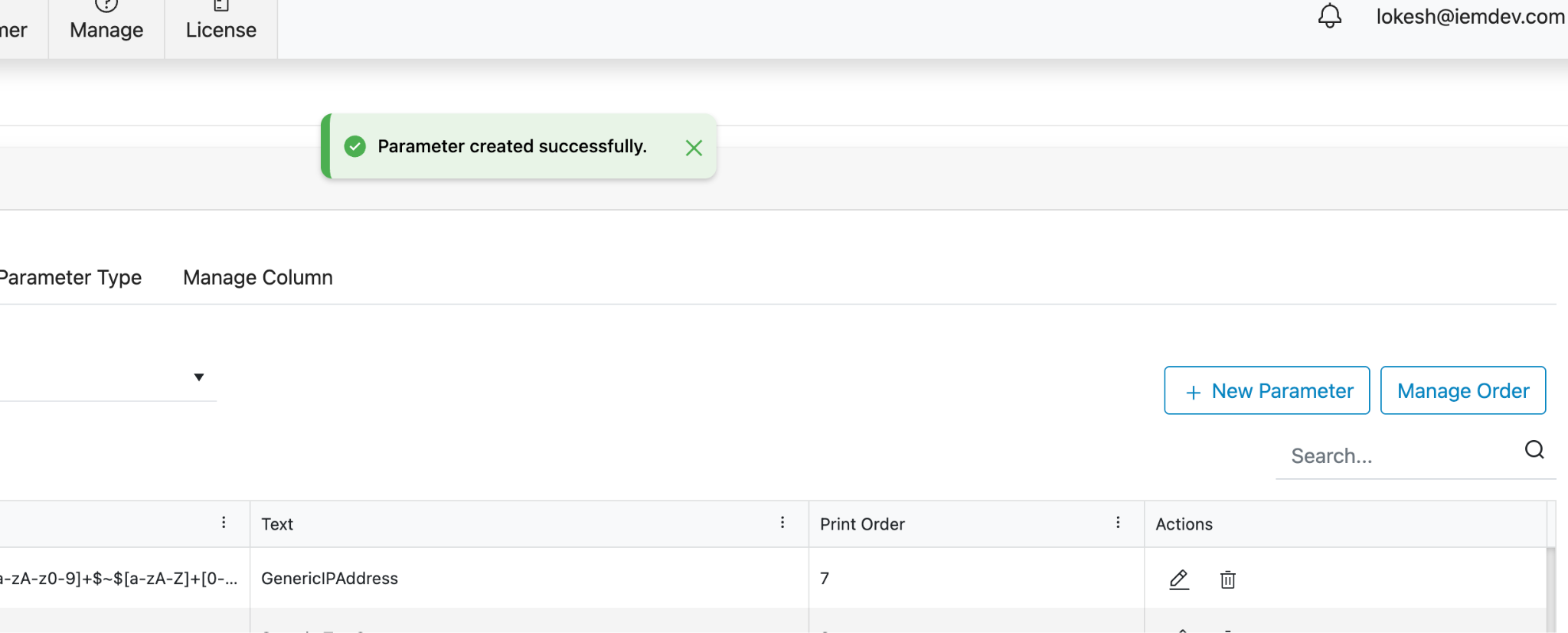
Task: Edit the GenericIPAddress parameter row
Action: coord(1179,579)
